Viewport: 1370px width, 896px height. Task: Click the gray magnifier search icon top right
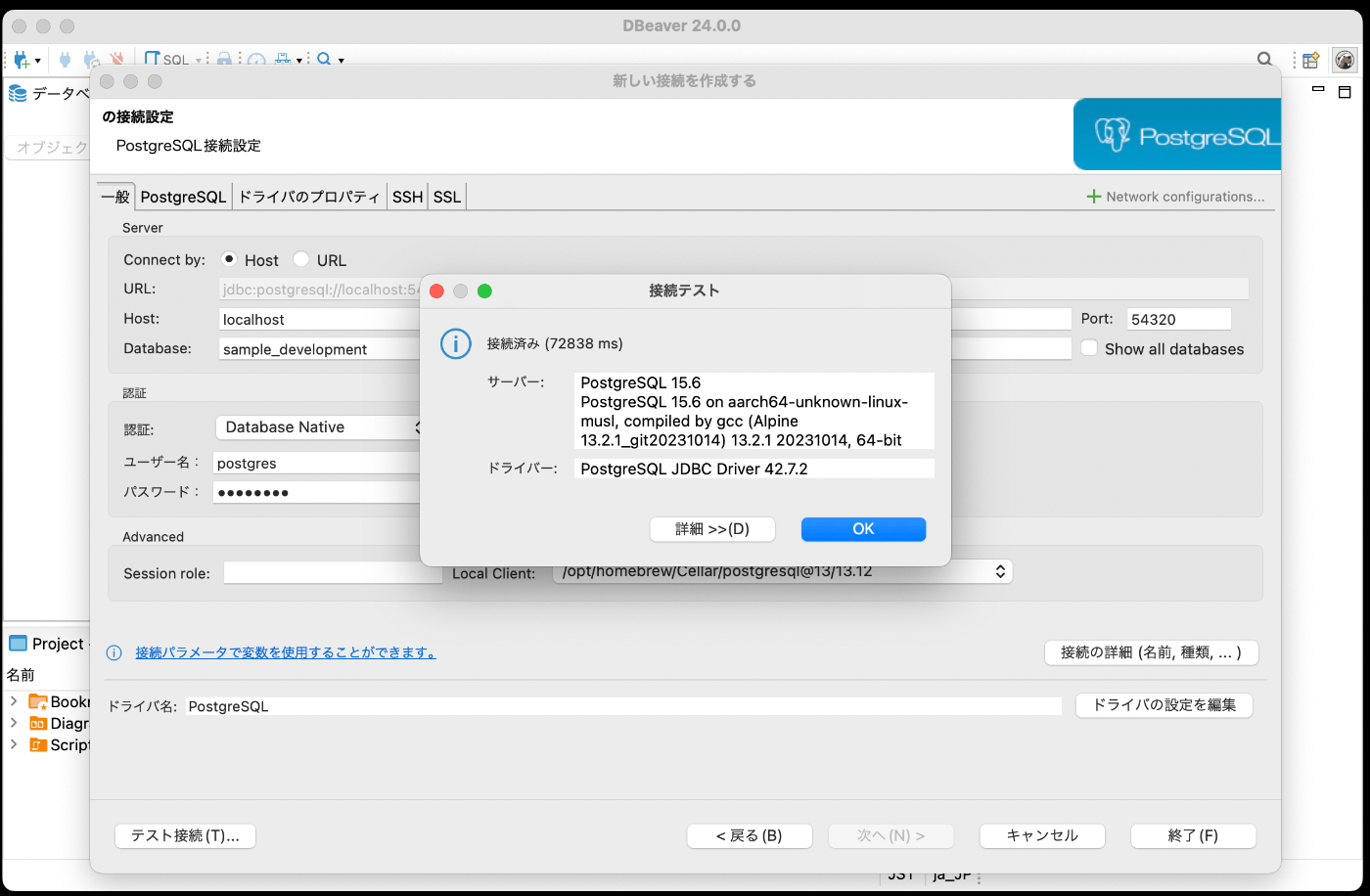[1264, 60]
